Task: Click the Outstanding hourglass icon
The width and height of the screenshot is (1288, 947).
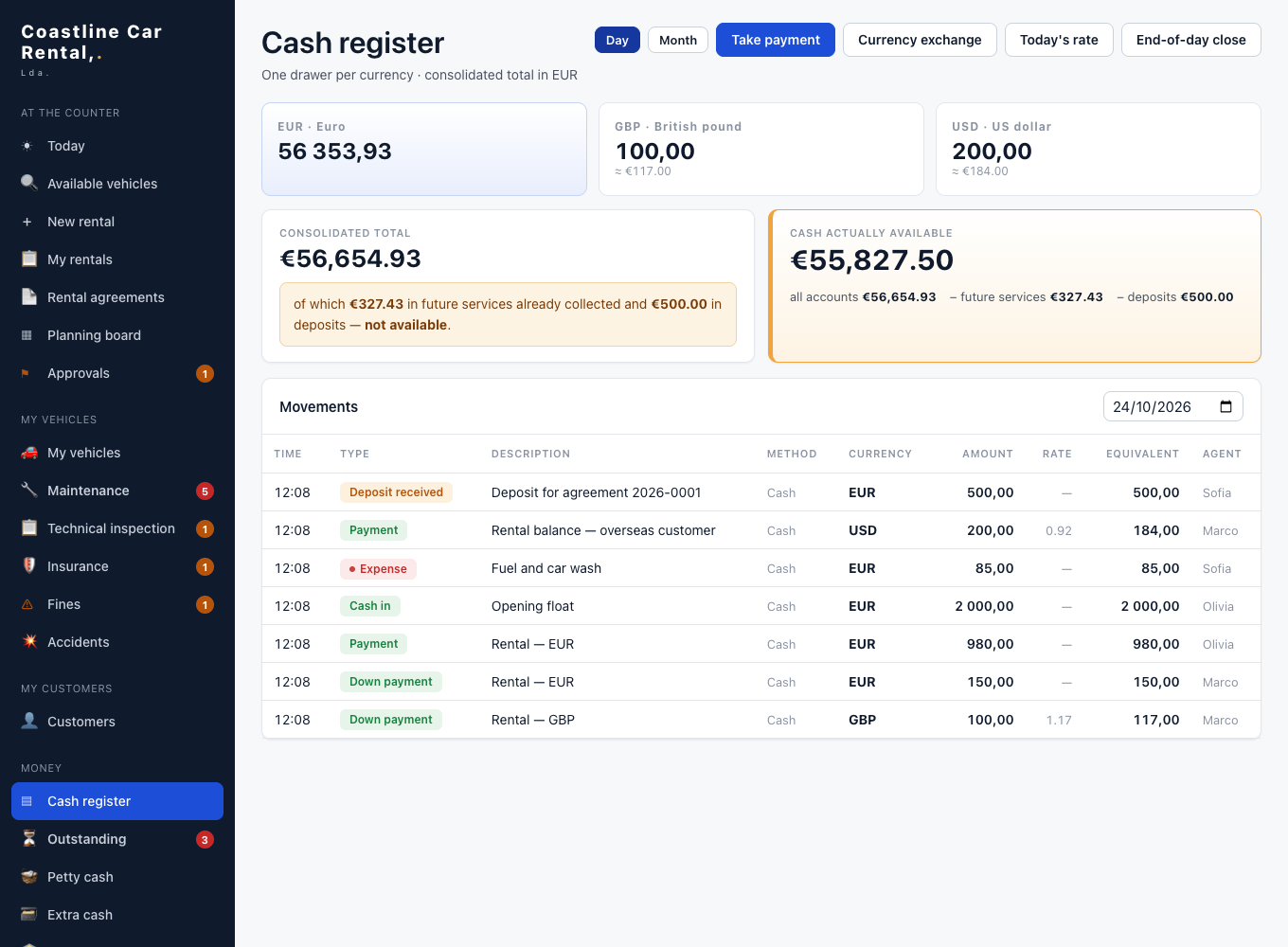Action: click(x=29, y=838)
